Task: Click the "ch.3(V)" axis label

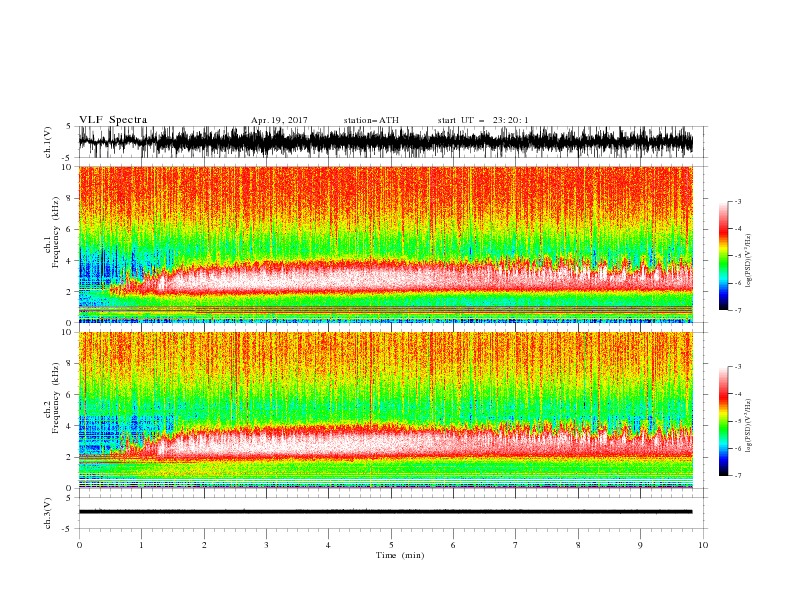Action: (x=48, y=513)
